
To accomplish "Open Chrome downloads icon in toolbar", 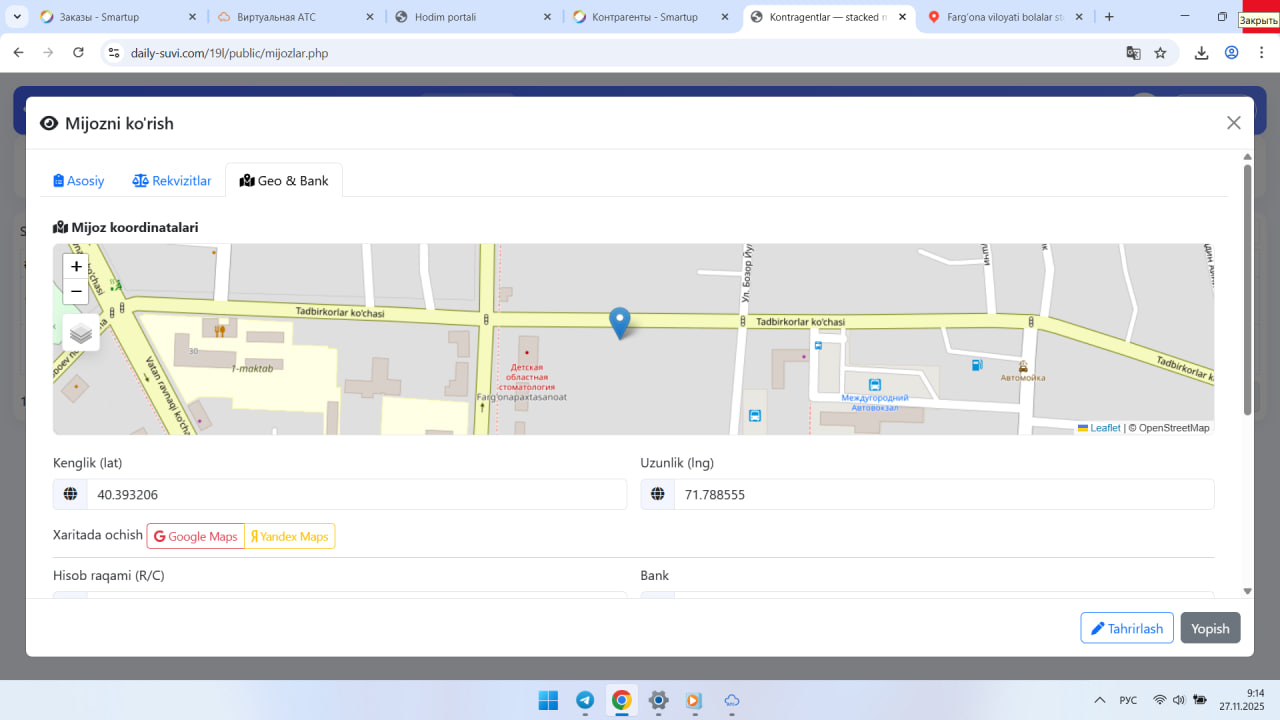I will [1202, 53].
